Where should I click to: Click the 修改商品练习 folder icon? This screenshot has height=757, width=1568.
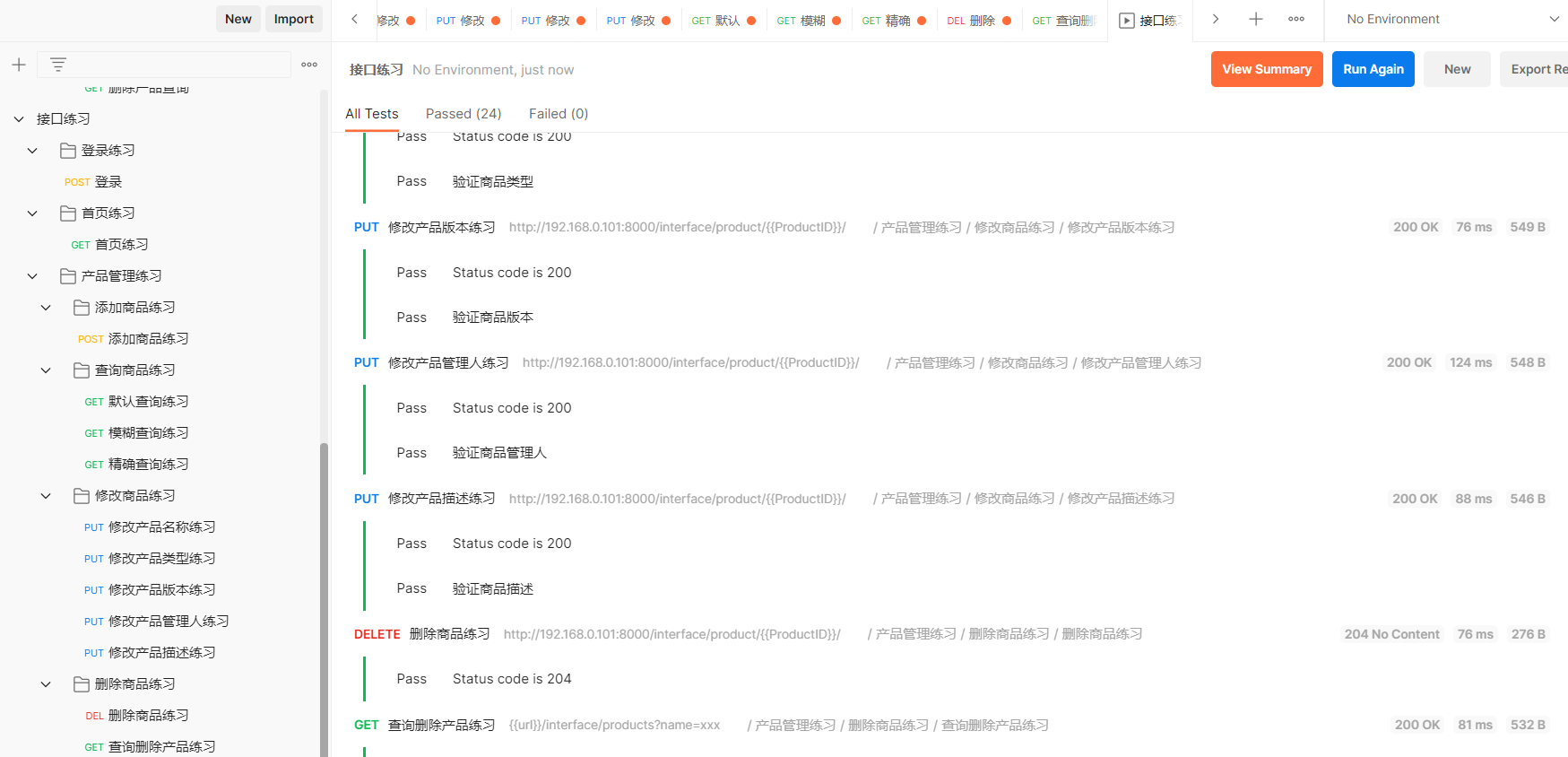(82, 495)
